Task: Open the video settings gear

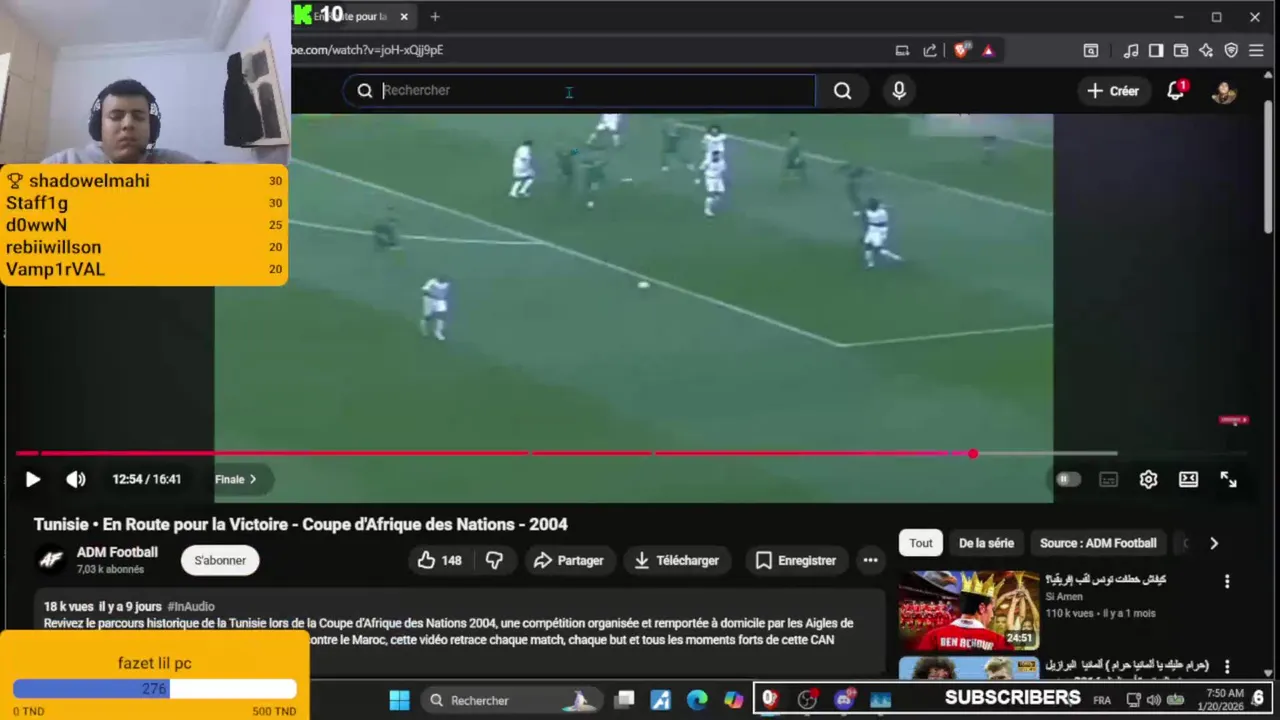Action: click(1148, 480)
